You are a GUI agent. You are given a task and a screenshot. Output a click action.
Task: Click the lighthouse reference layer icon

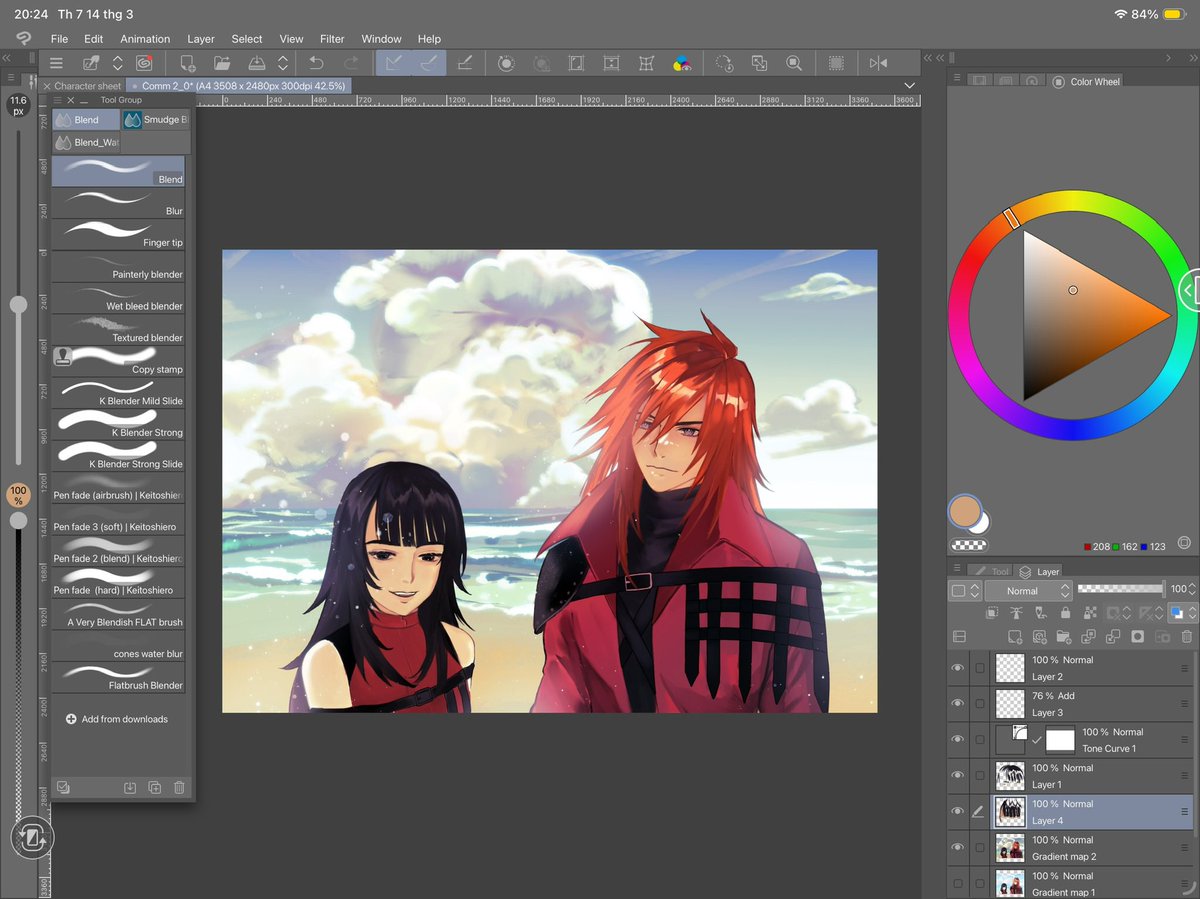tap(1017, 613)
